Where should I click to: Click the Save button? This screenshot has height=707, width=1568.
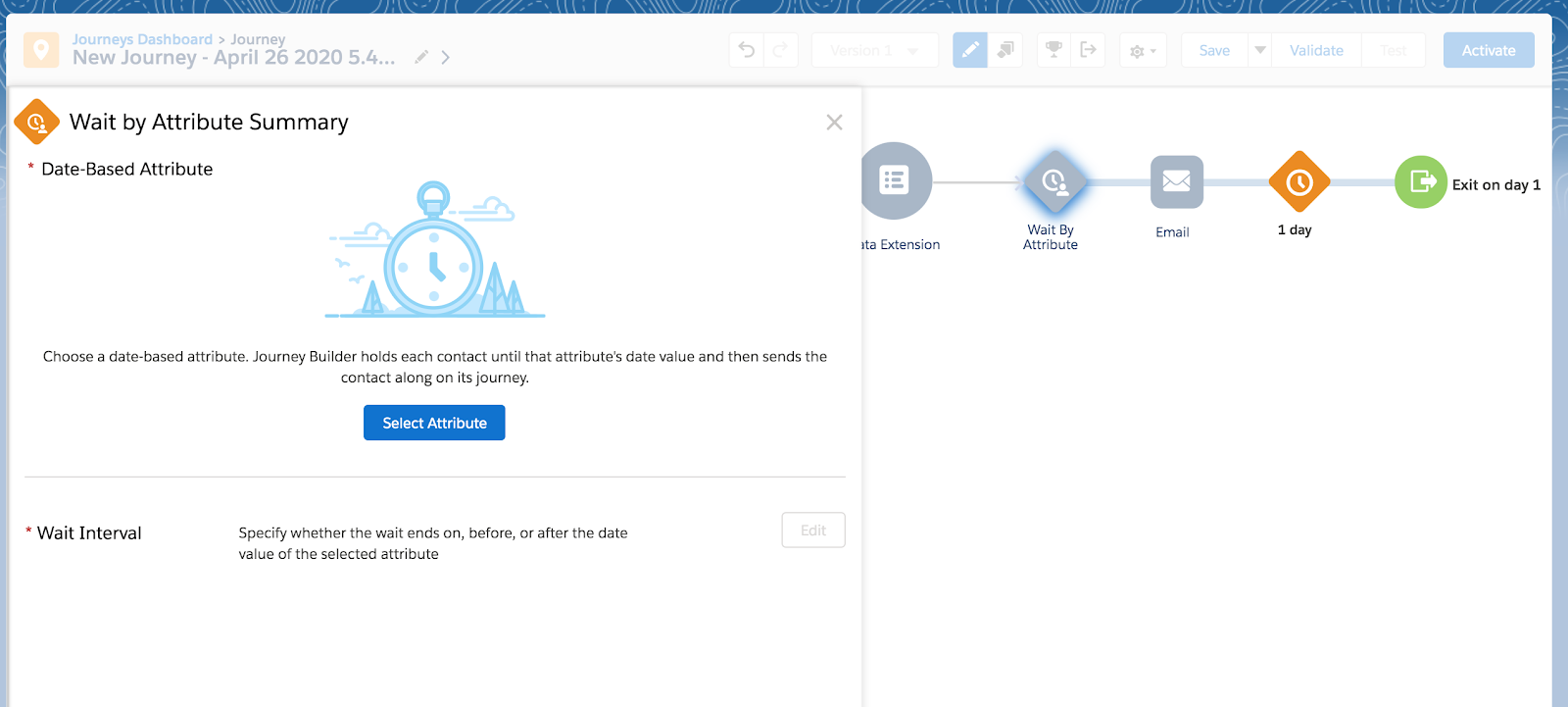pyautogui.click(x=1214, y=50)
